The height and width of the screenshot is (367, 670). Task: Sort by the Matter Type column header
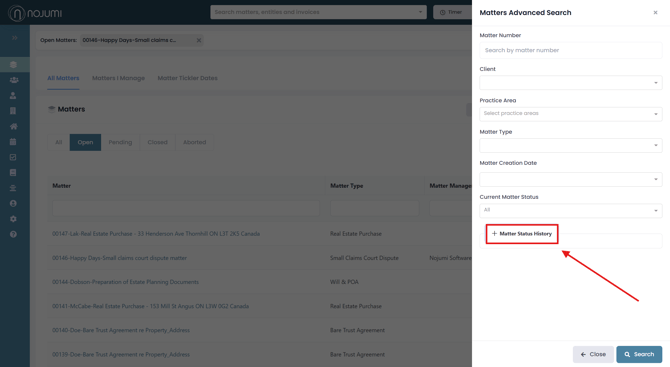click(347, 186)
